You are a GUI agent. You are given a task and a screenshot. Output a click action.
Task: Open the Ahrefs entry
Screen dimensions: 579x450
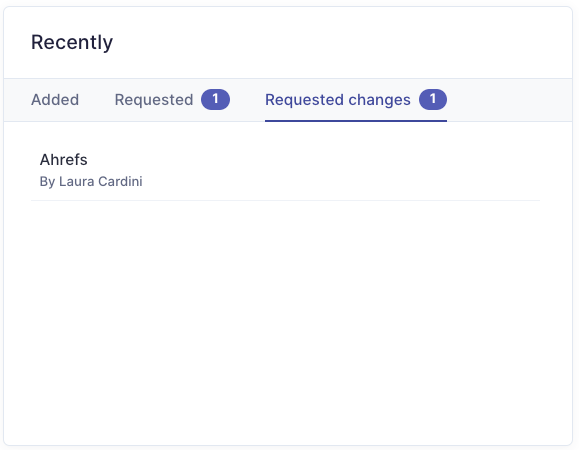[64, 160]
